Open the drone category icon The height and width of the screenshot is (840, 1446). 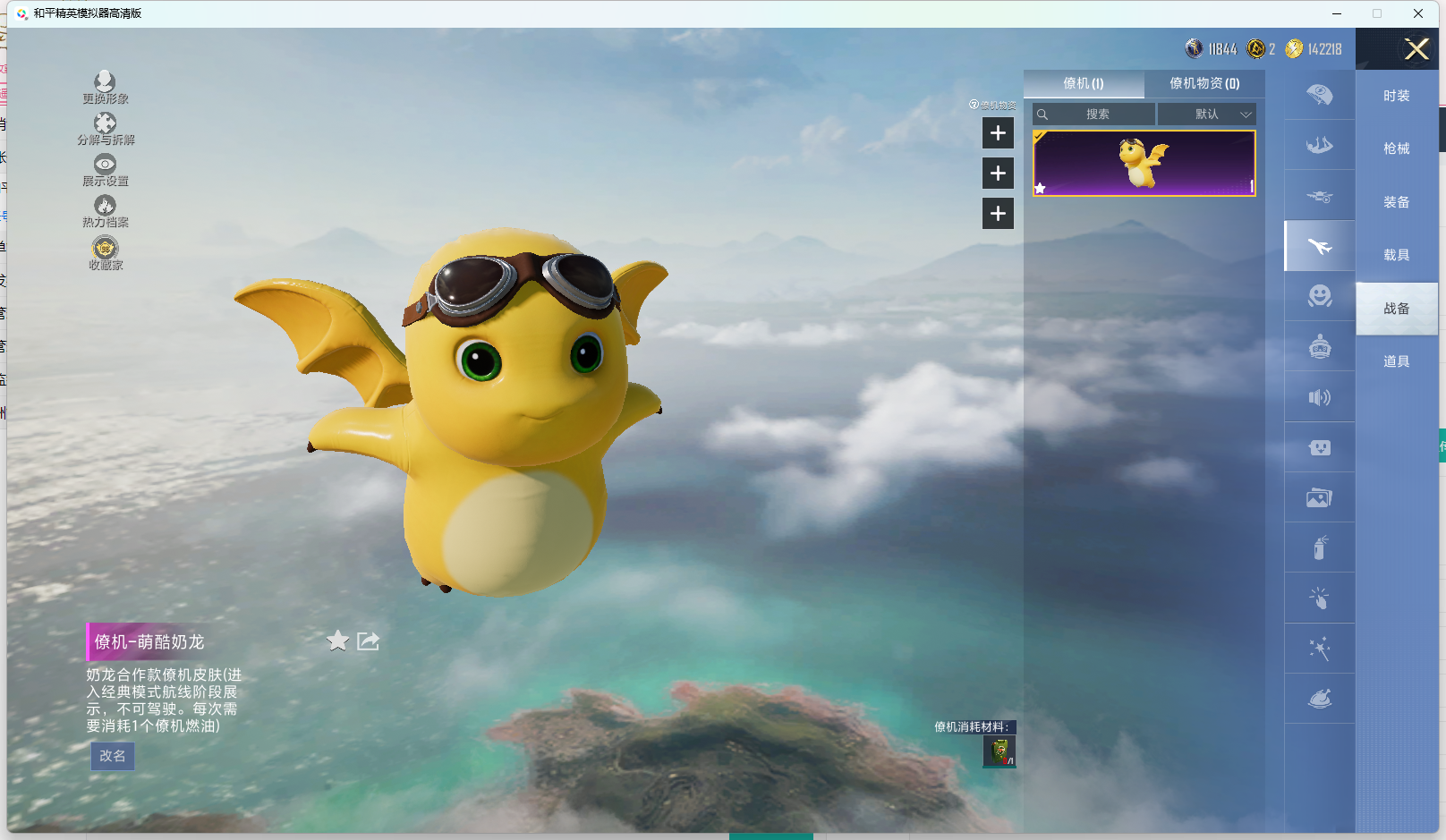(1319, 197)
